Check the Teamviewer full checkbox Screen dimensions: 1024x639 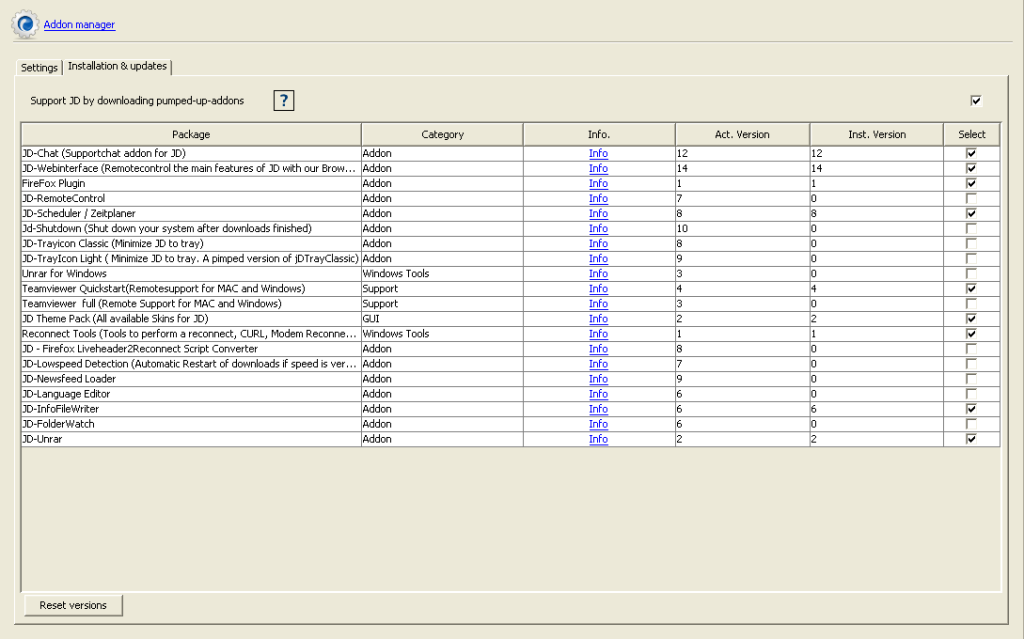tap(971, 304)
